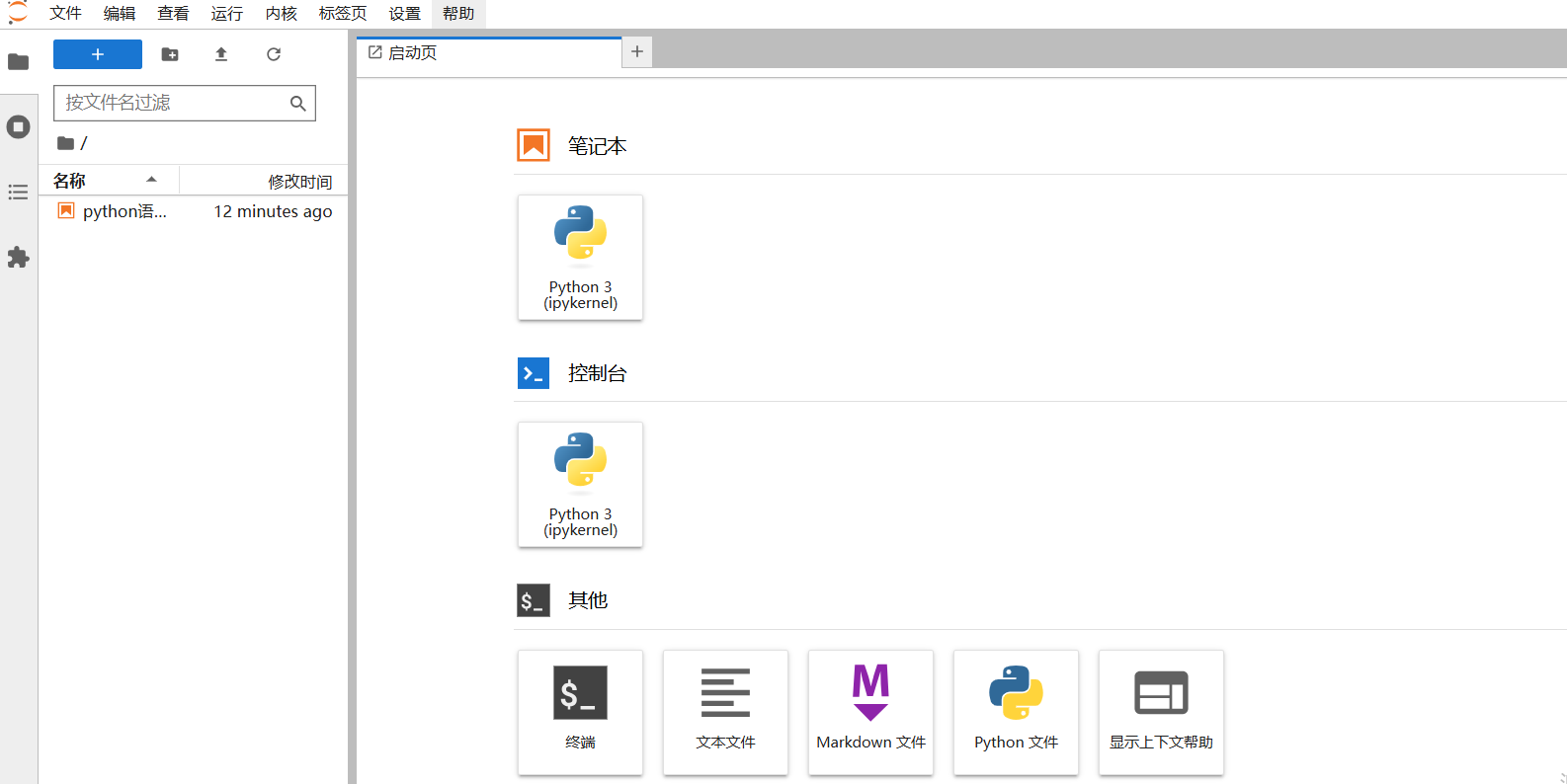Click the blue 控制台 section icon
The image size is (1567, 784).
[x=534, y=372]
